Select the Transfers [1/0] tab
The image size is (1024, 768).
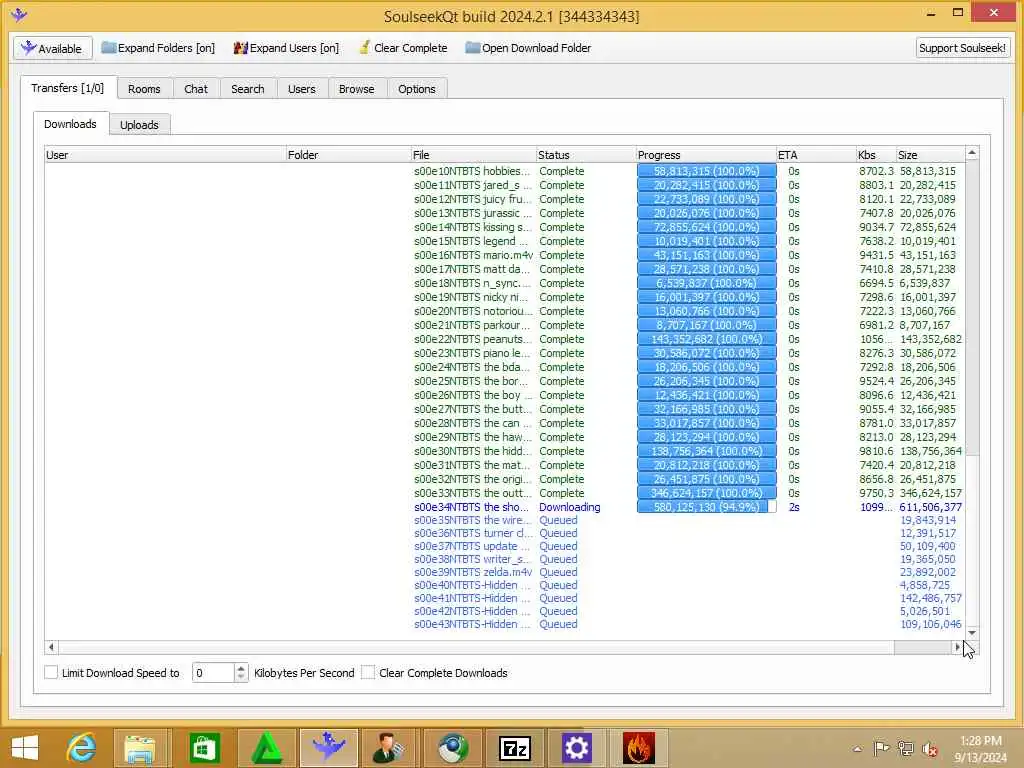[x=68, y=88]
